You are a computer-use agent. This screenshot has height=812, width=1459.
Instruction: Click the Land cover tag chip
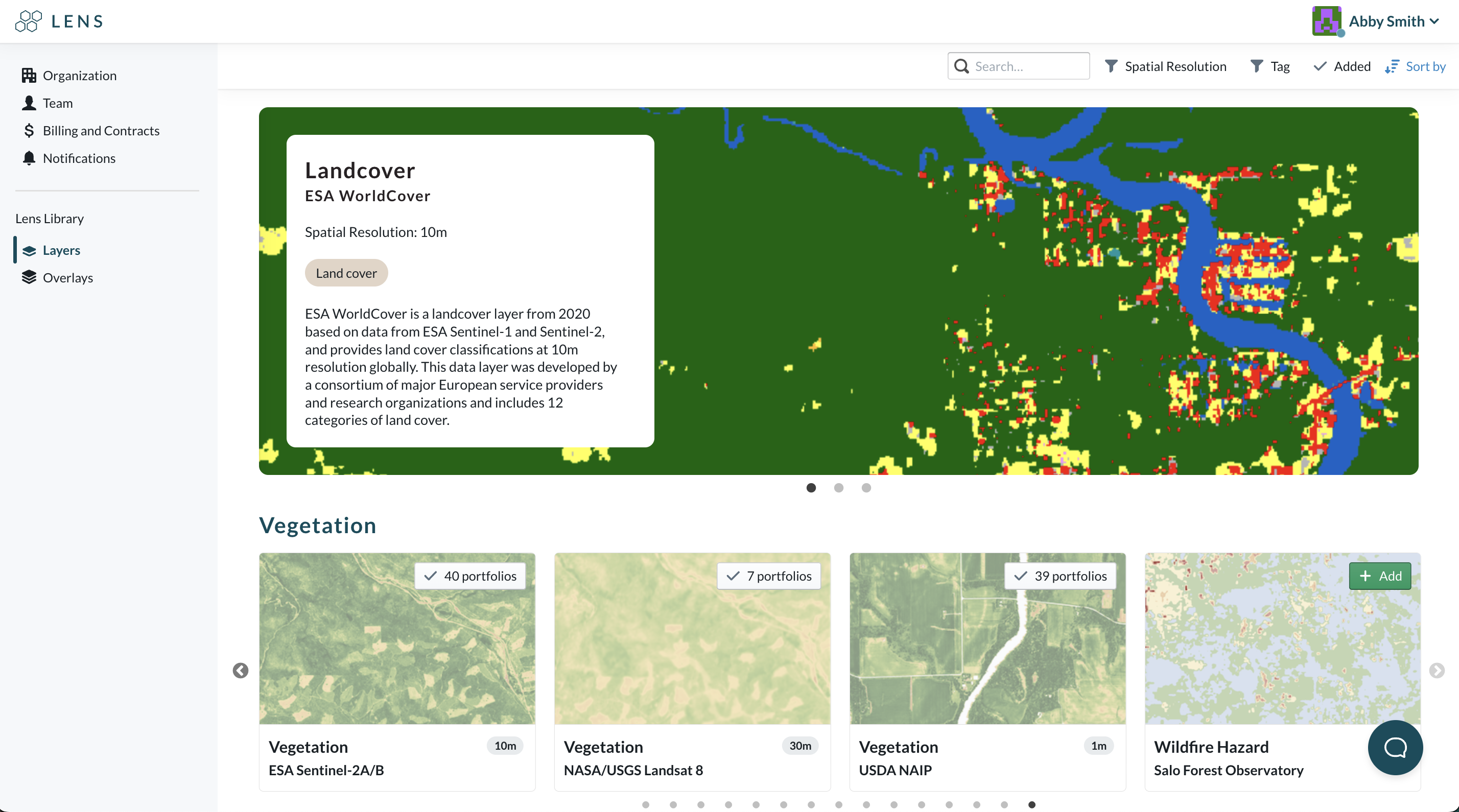pyautogui.click(x=346, y=273)
